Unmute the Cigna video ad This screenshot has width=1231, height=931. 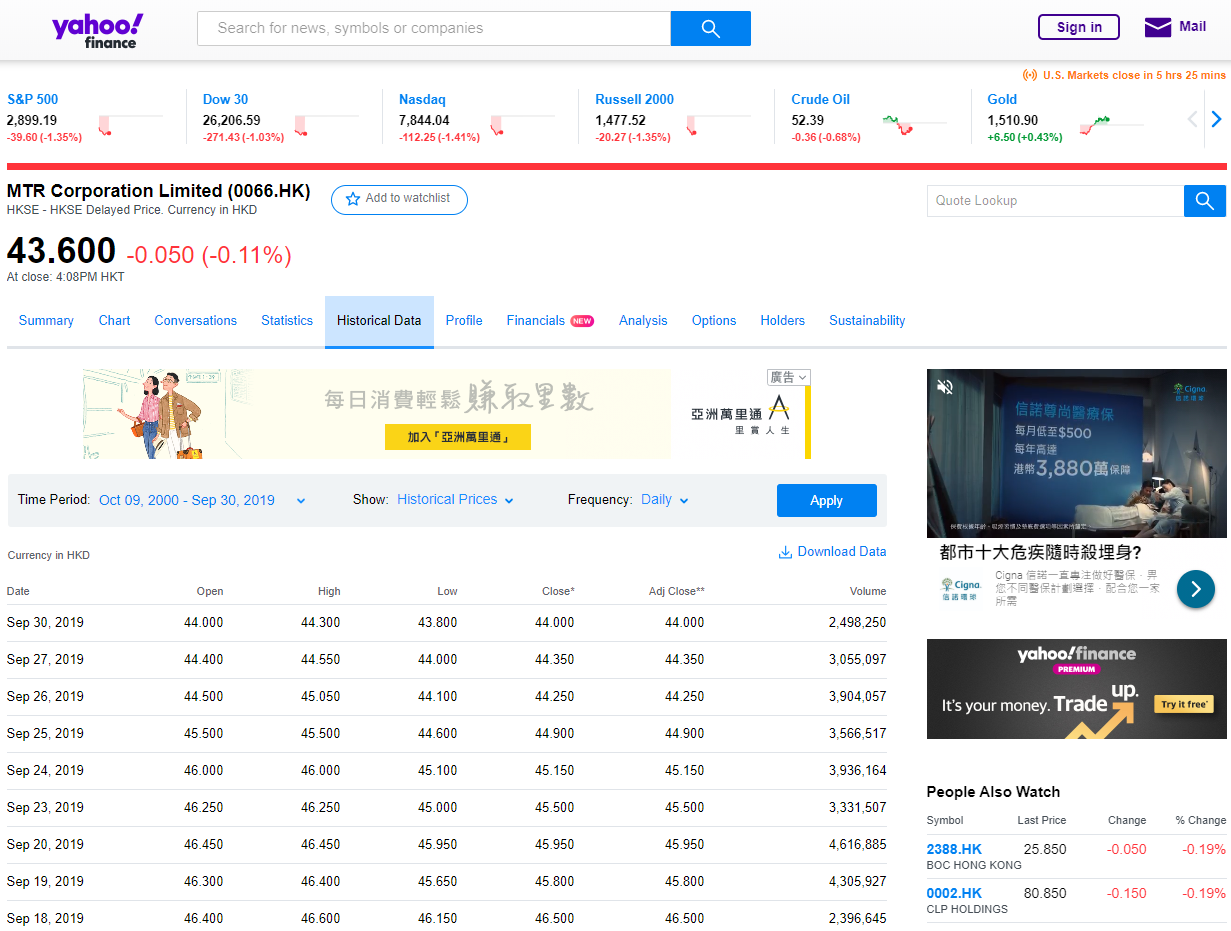945,387
